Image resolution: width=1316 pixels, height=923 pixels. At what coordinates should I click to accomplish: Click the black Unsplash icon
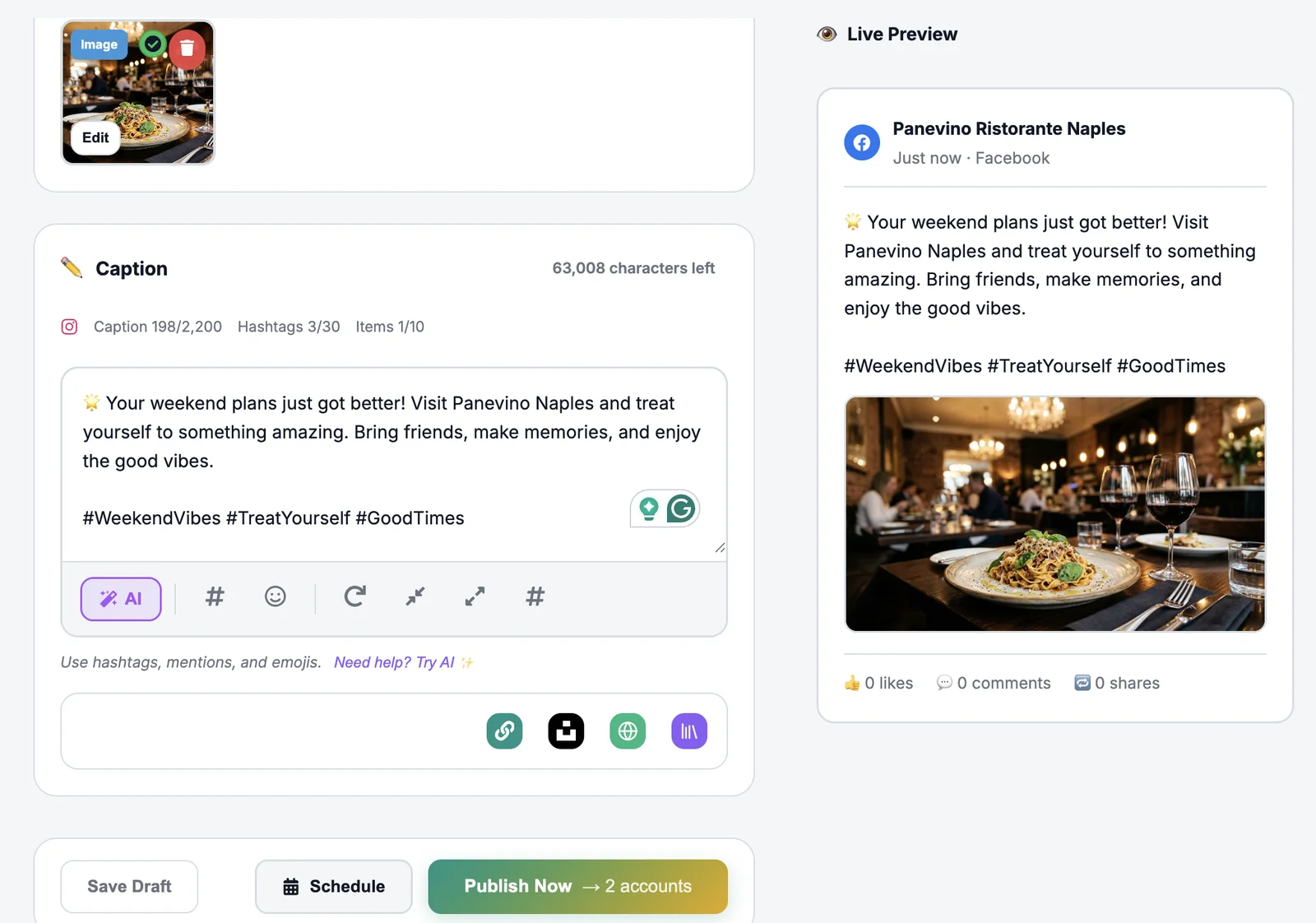click(566, 731)
